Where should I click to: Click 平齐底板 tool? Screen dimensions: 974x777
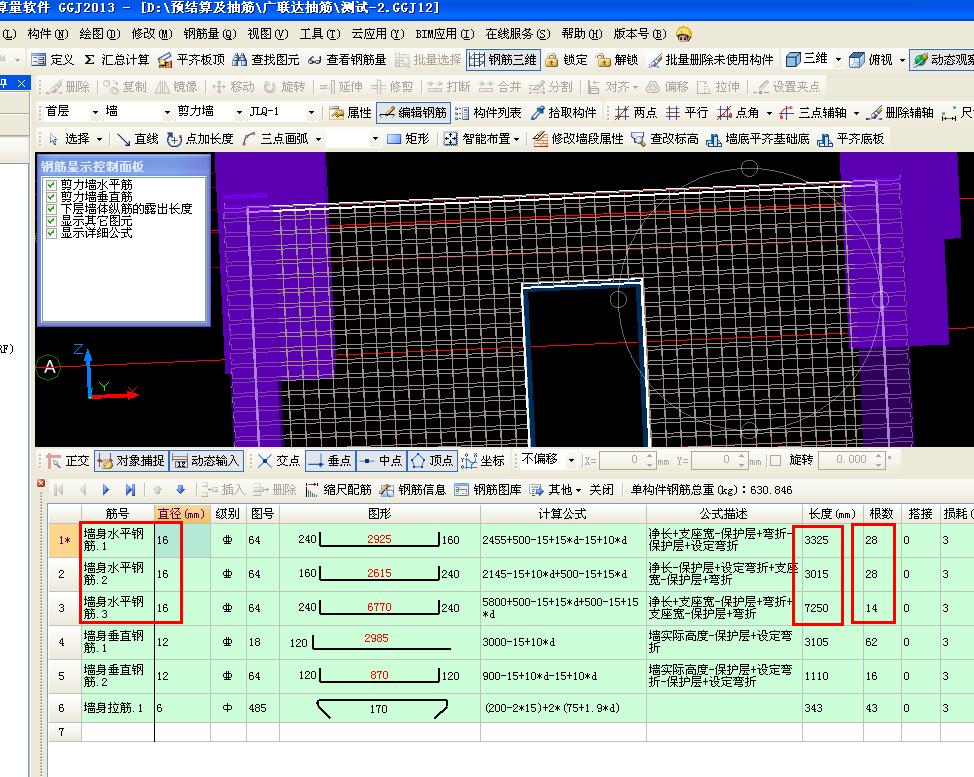point(850,139)
